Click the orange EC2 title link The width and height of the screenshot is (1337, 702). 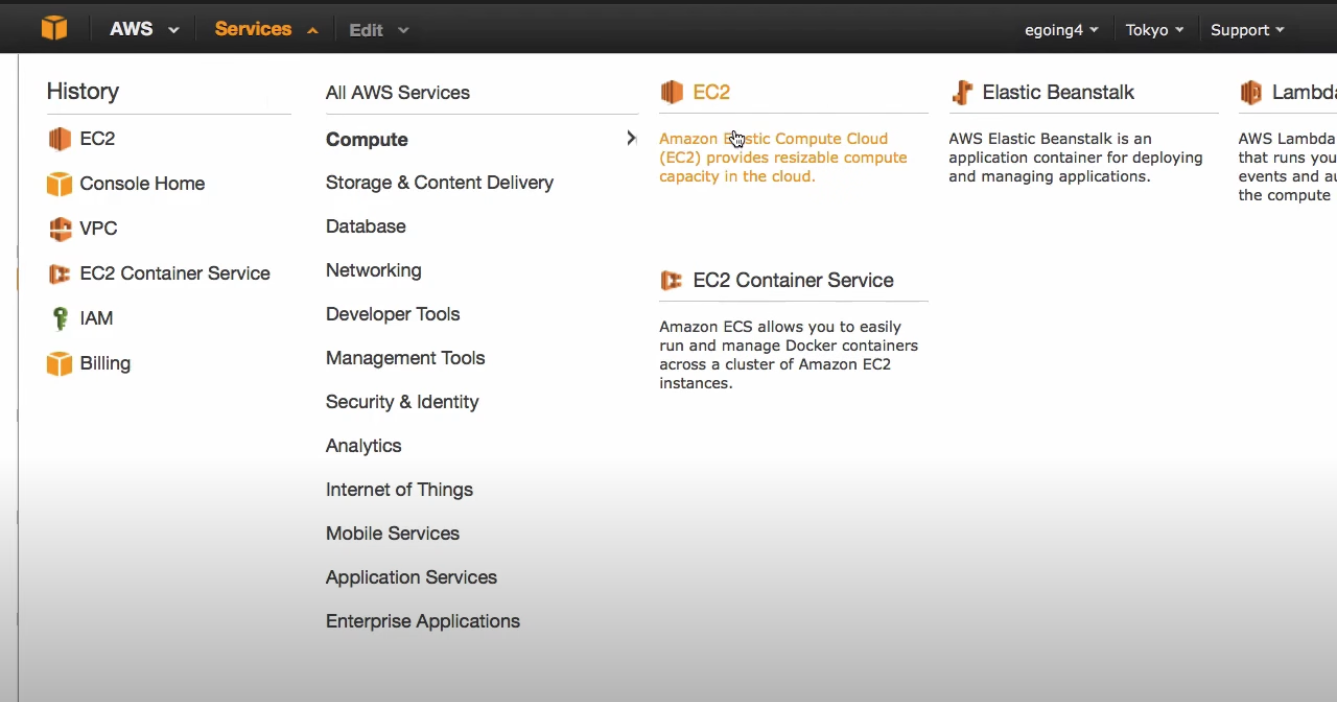(712, 92)
